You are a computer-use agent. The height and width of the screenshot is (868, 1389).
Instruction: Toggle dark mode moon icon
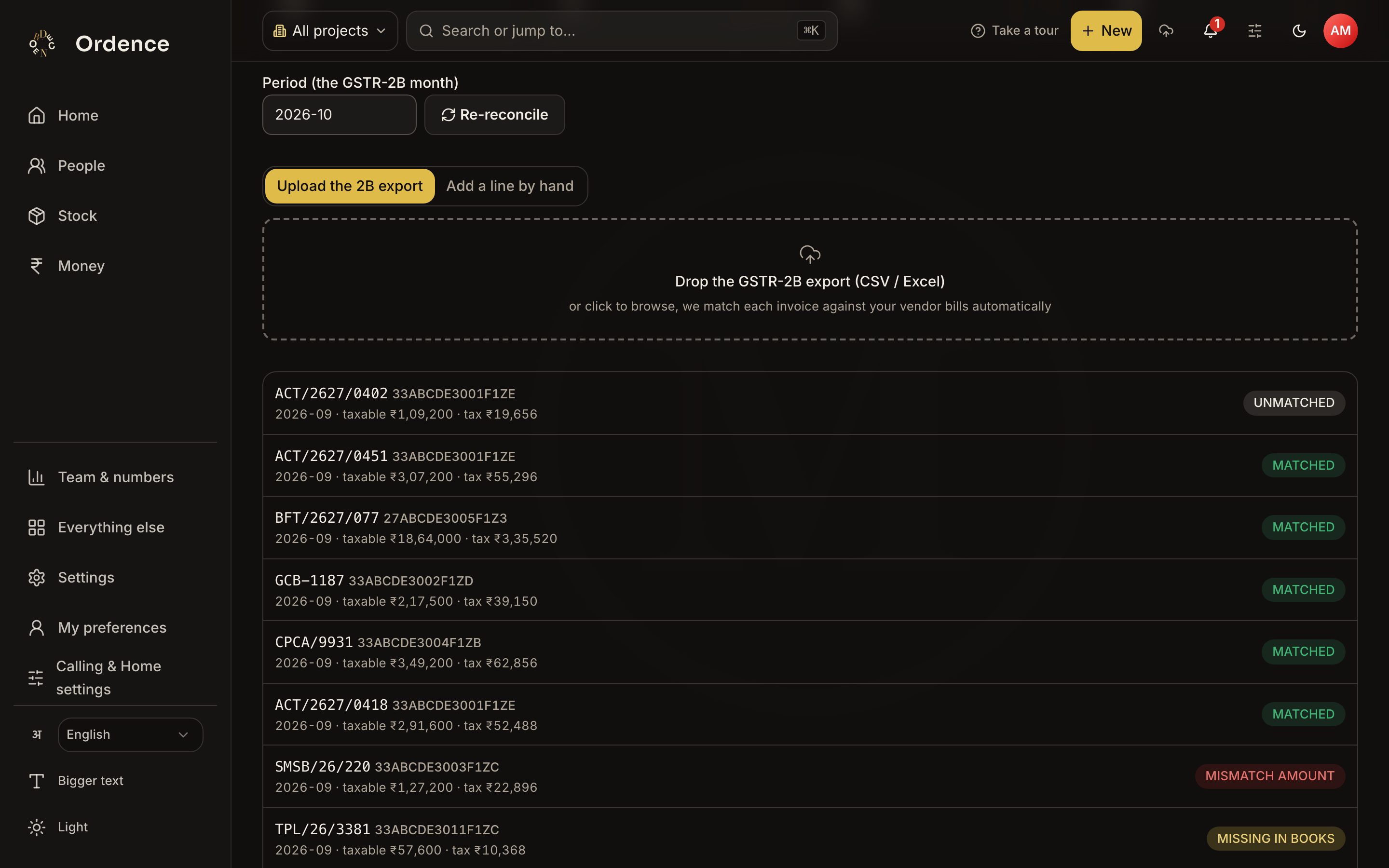pyautogui.click(x=1299, y=30)
